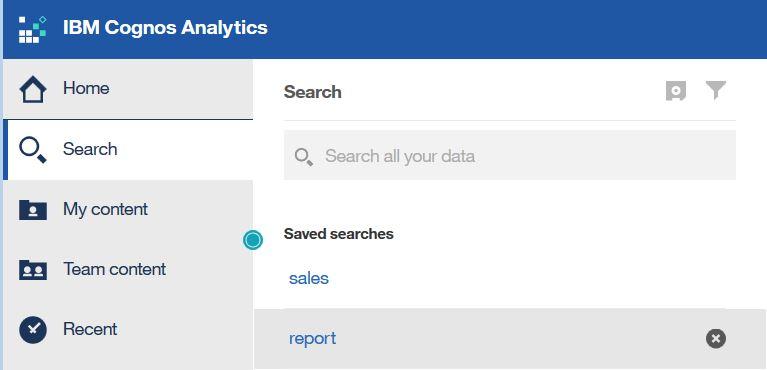The width and height of the screenshot is (767, 370).
Task: Click the teal circle hint marker
Action: [253, 240]
